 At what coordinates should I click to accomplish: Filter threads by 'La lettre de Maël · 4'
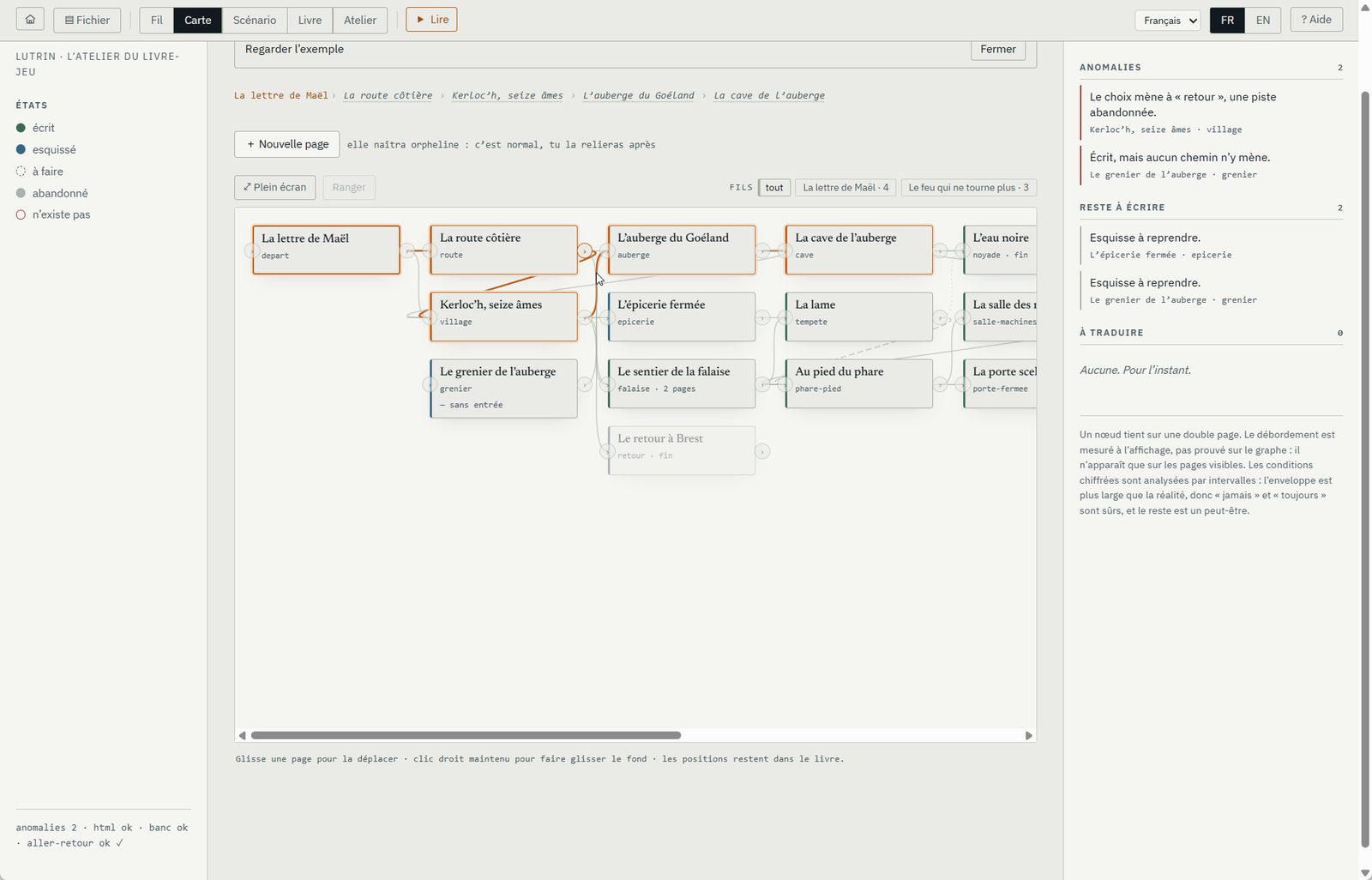click(845, 187)
